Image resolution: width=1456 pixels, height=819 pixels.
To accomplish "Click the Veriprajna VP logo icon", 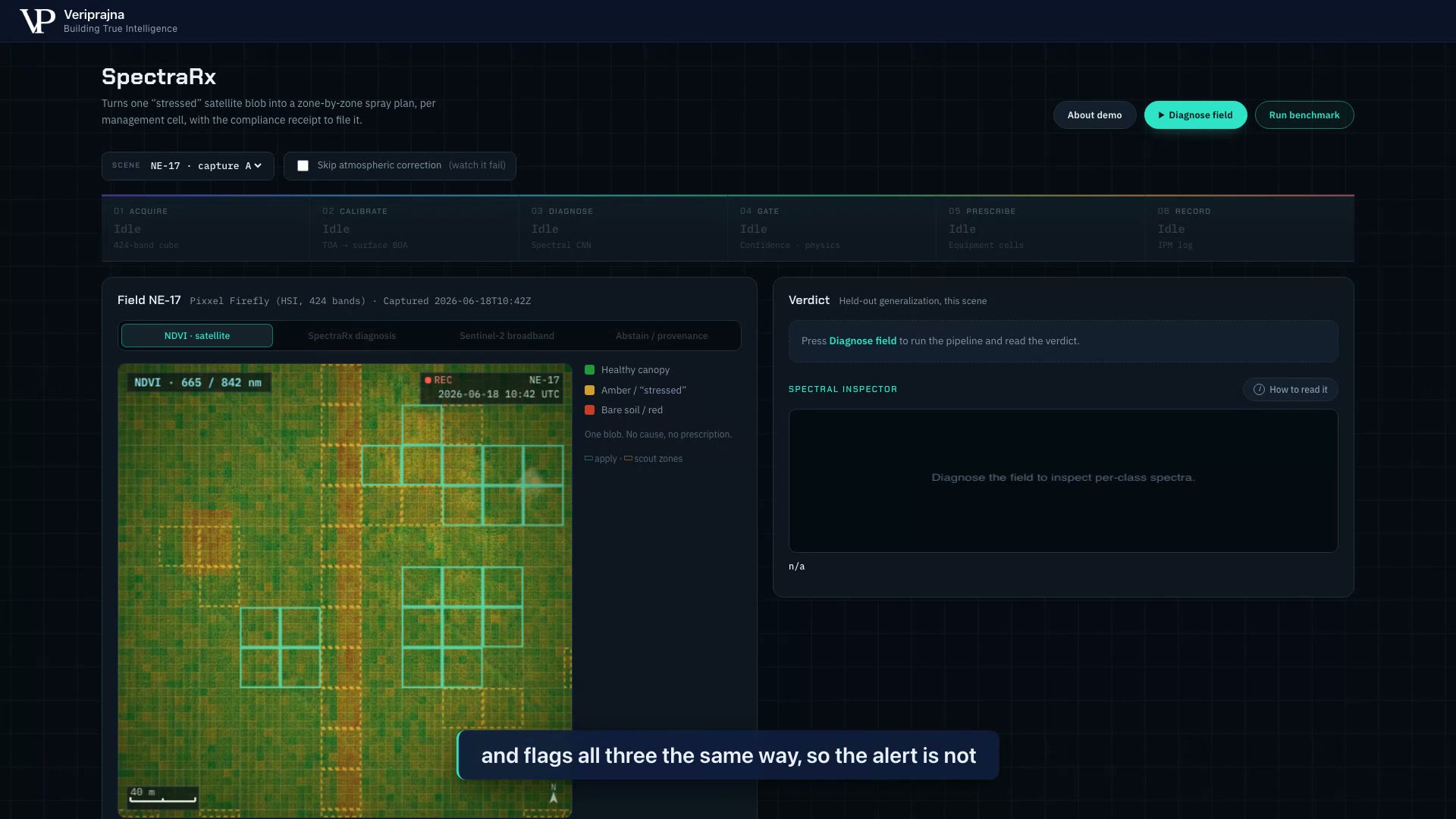I will (x=37, y=20).
